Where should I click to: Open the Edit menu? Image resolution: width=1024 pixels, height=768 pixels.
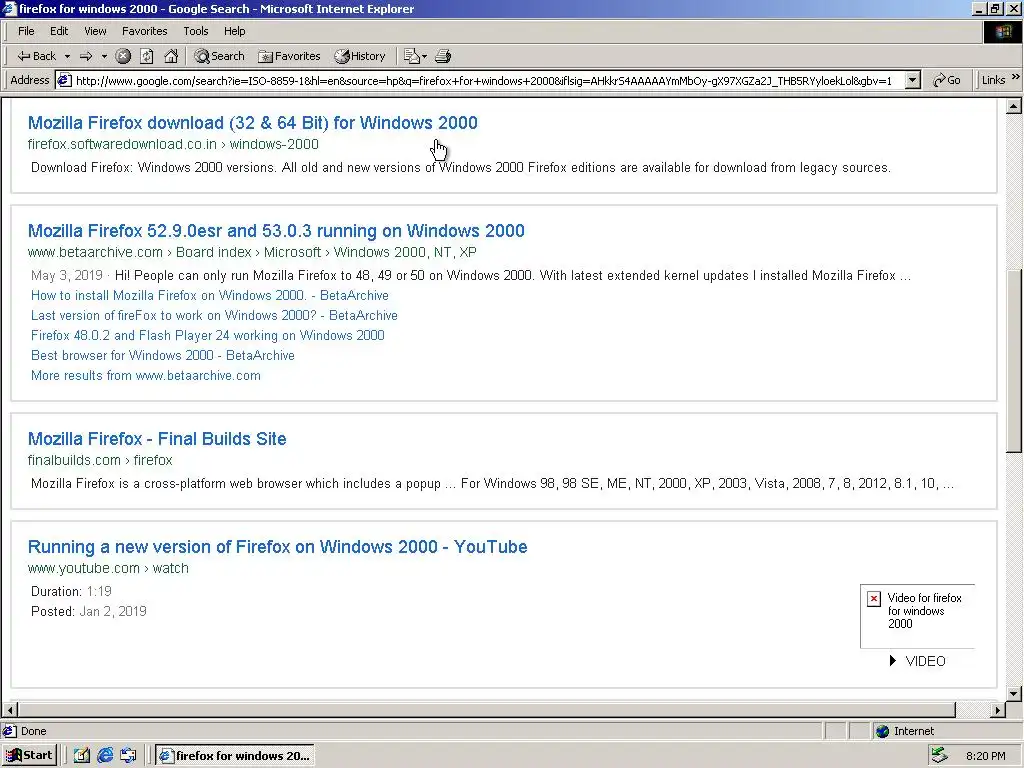59,31
